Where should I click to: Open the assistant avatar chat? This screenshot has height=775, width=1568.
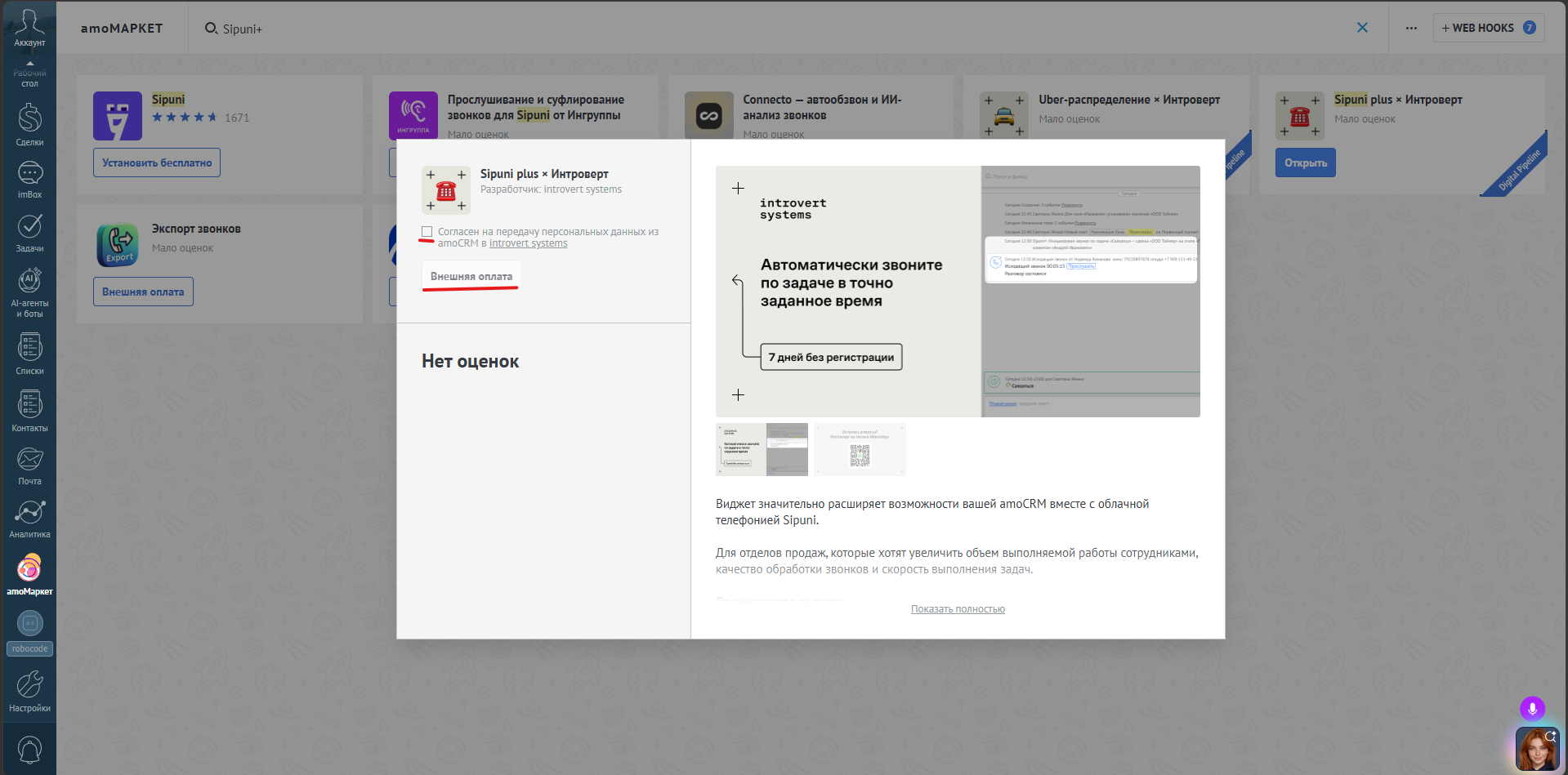tap(1536, 750)
